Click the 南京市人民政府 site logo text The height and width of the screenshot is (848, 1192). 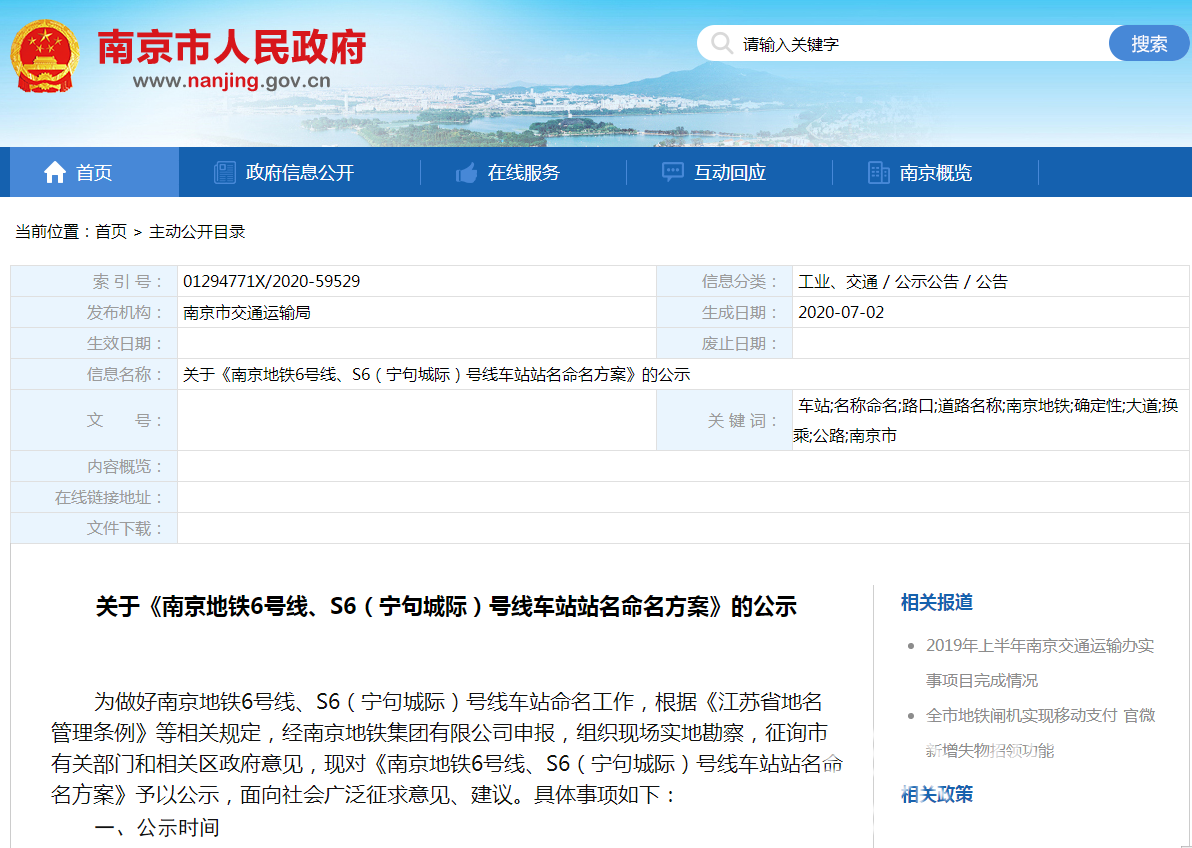230,45
